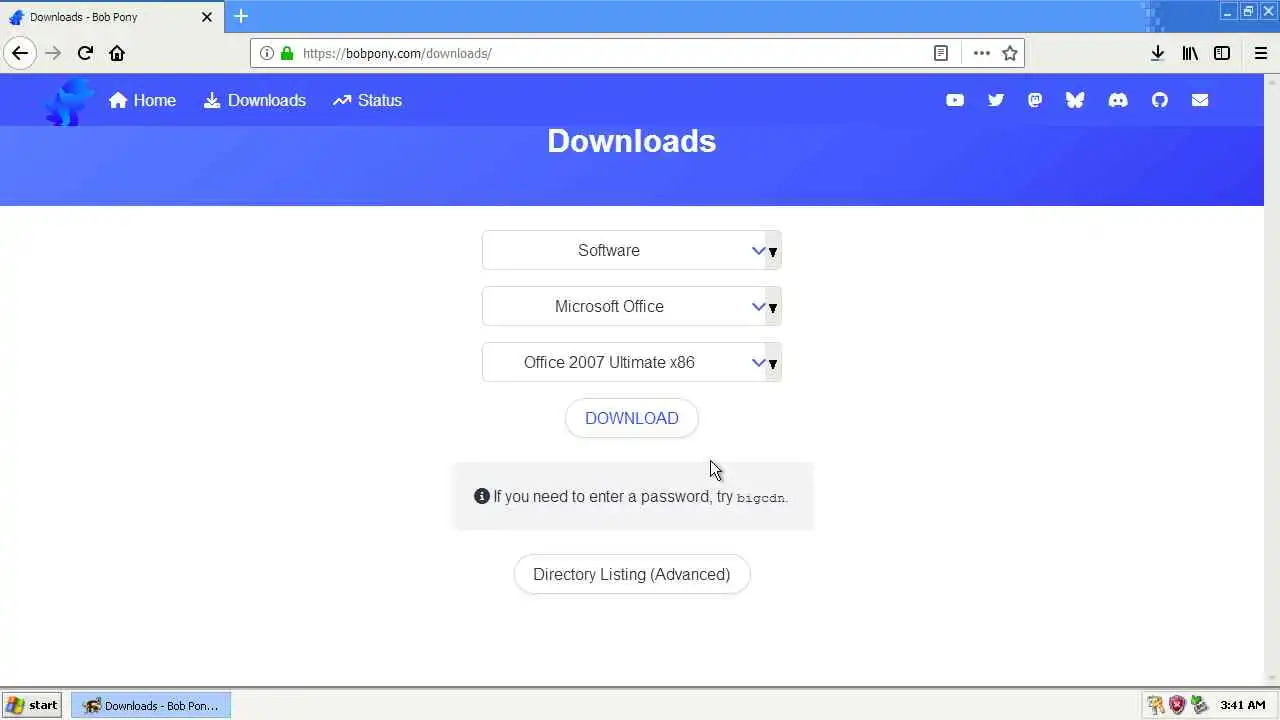1280x720 pixels.
Task: Open page actions three-dots menu
Action: pos(982,53)
